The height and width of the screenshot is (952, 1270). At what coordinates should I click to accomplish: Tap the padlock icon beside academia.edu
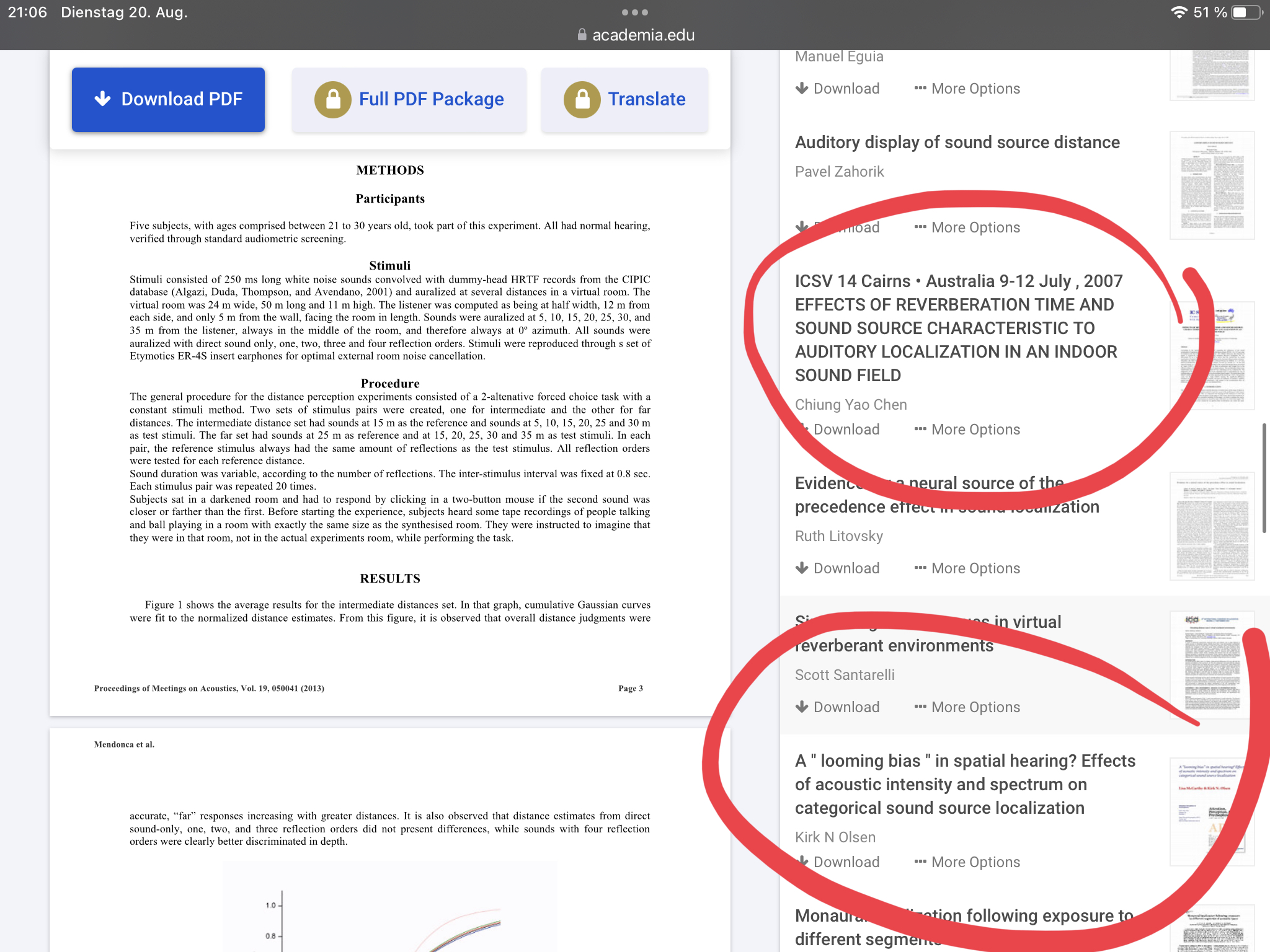pyautogui.click(x=582, y=35)
